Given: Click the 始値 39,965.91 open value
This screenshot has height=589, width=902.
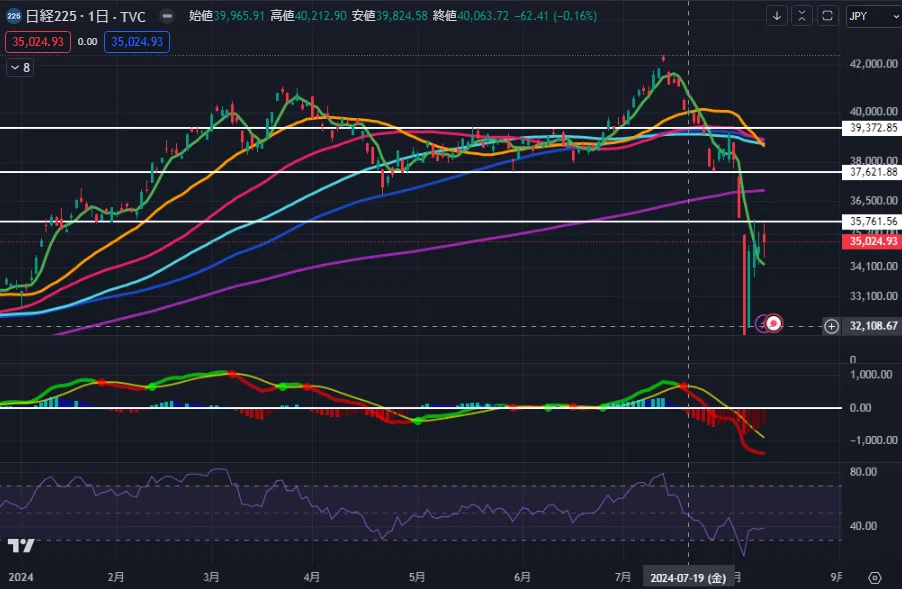Looking at the screenshot, I should pyautogui.click(x=227, y=16).
